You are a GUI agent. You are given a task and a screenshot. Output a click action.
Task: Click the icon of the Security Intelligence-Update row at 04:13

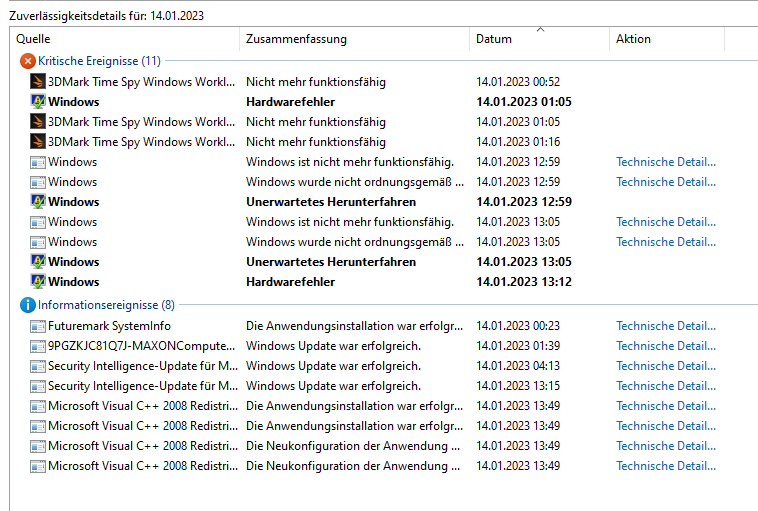click(38, 366)
